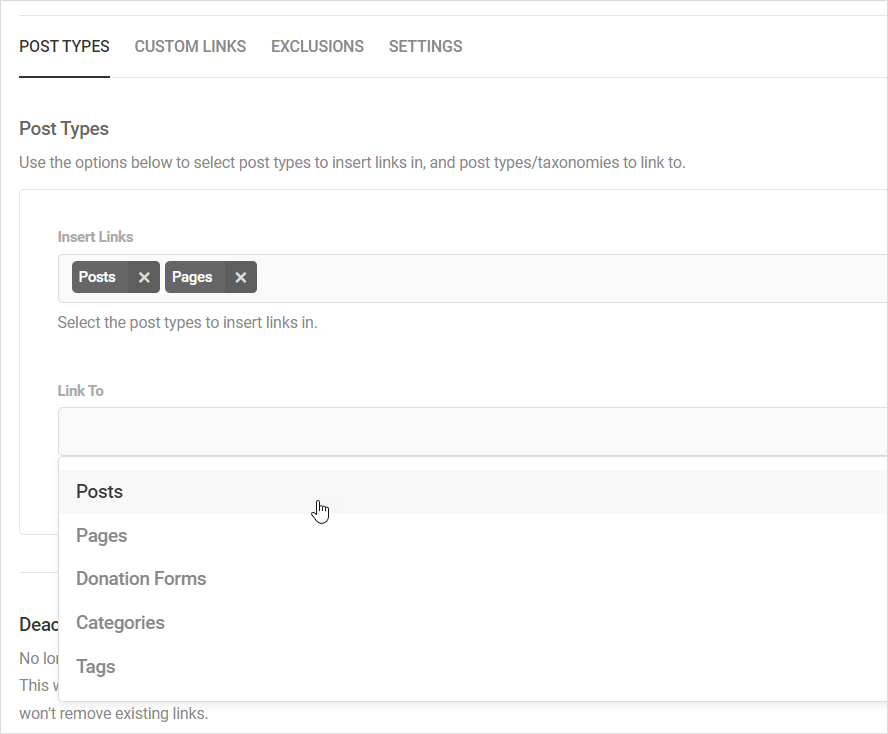Click the Posts chip in Insert Links

point(97,277)
